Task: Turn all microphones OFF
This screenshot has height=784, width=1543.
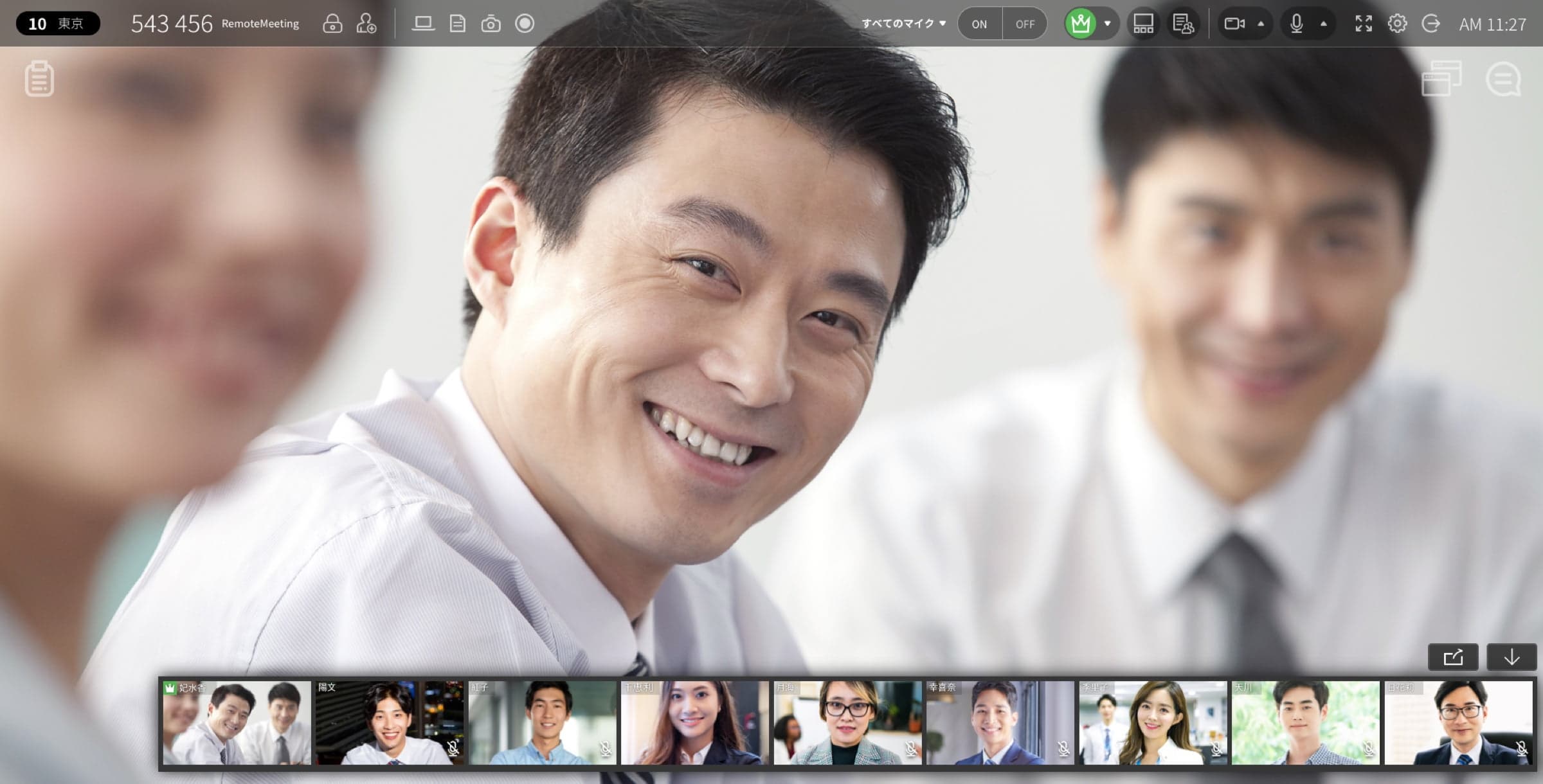Action: pyautogui.click(x=1025, y=24)
